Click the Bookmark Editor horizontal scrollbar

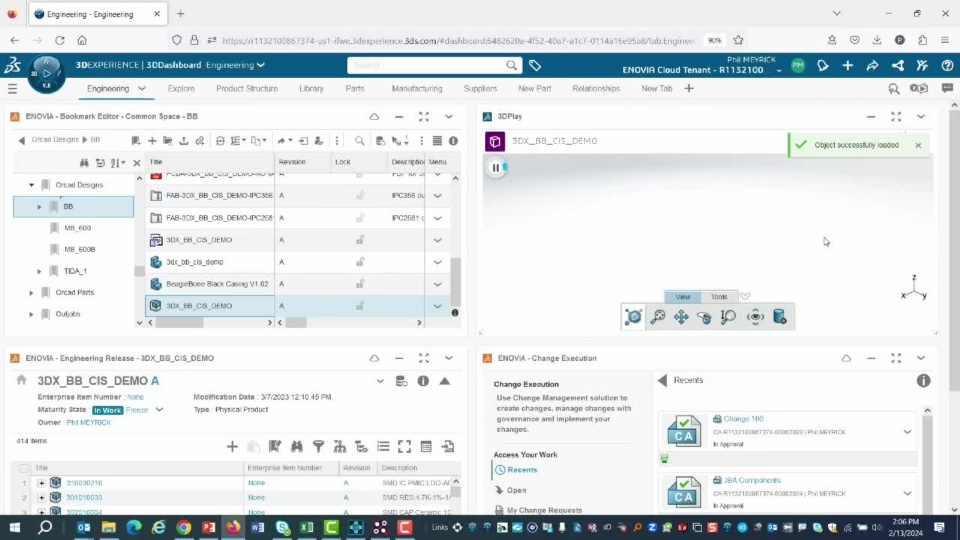[x=180, y=323]
